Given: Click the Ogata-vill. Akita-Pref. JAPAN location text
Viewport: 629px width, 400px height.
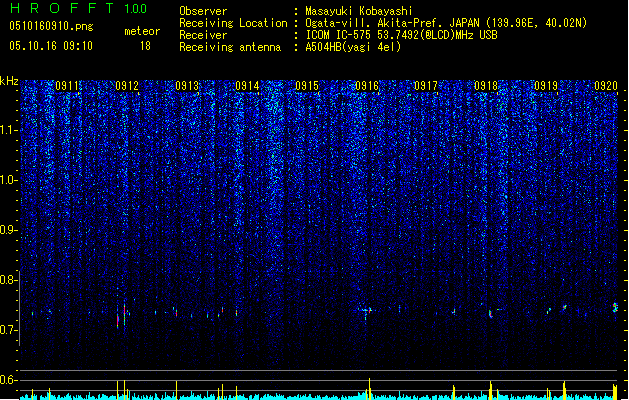Looking at the screenshot, I should 446,23.
